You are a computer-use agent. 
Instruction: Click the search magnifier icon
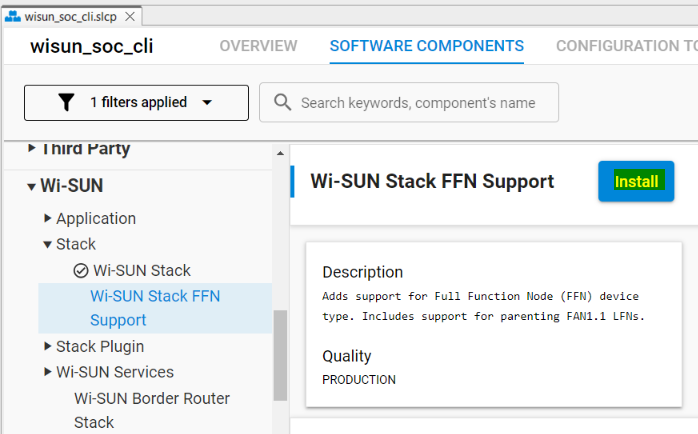[x=283, y=102]
